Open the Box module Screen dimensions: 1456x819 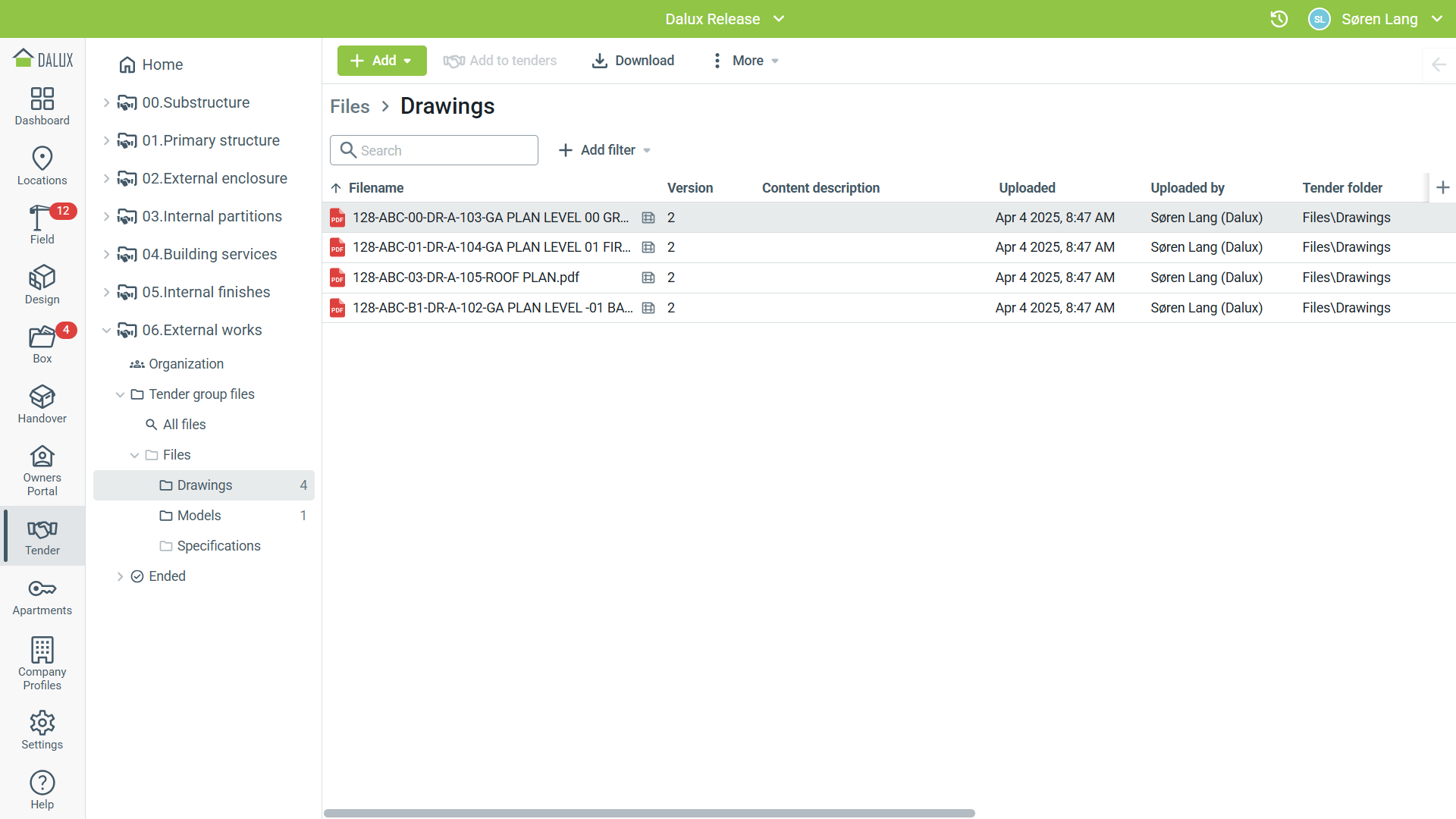(42, 344)
